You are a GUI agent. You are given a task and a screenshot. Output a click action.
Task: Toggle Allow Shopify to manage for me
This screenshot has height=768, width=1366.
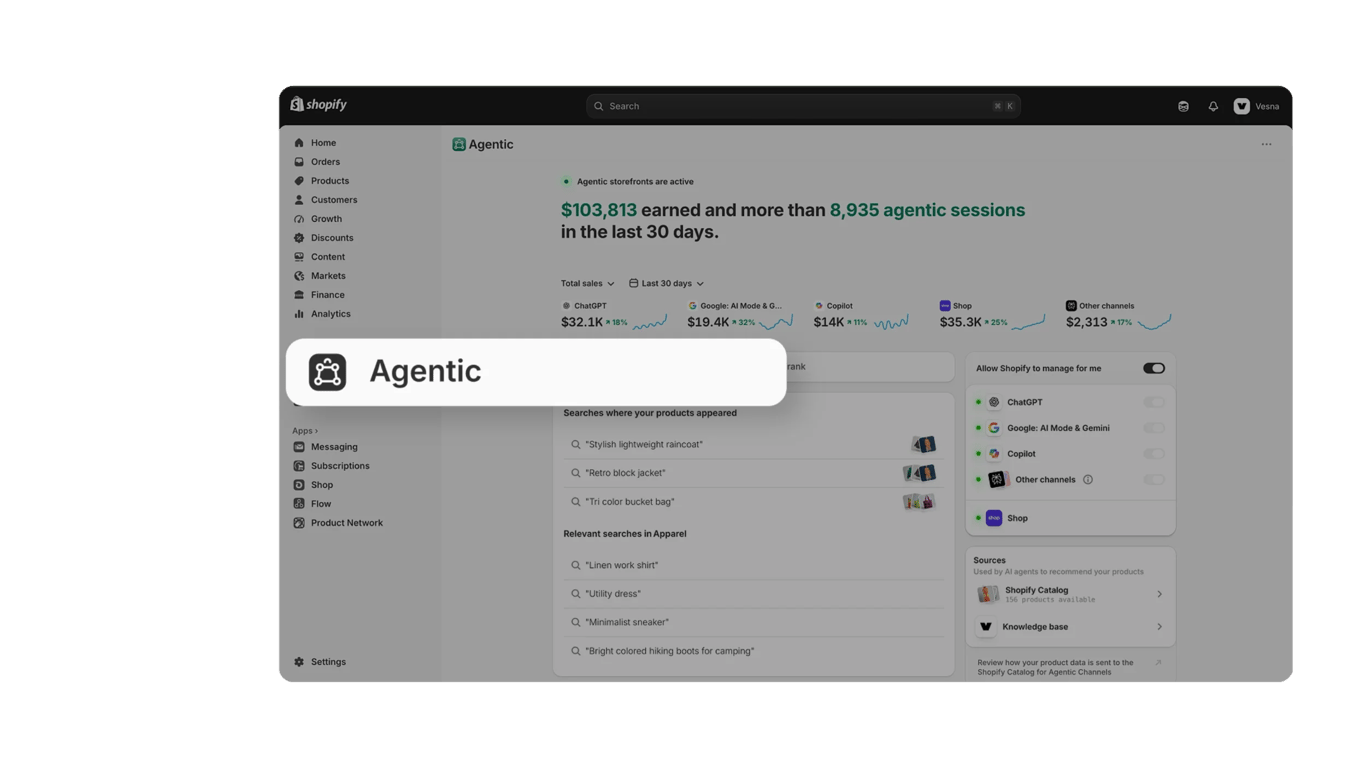click(1154, 368)
